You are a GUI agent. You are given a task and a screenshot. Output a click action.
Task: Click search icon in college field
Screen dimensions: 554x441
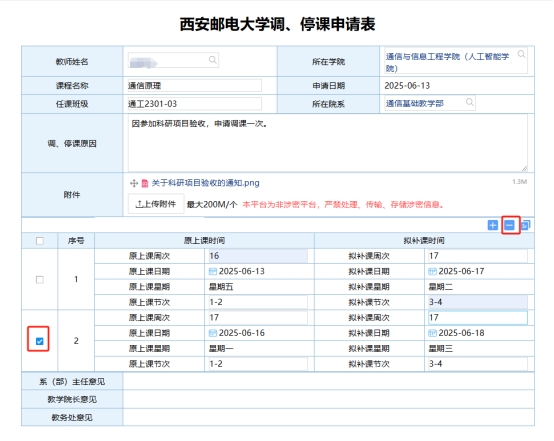click(521, 54)
